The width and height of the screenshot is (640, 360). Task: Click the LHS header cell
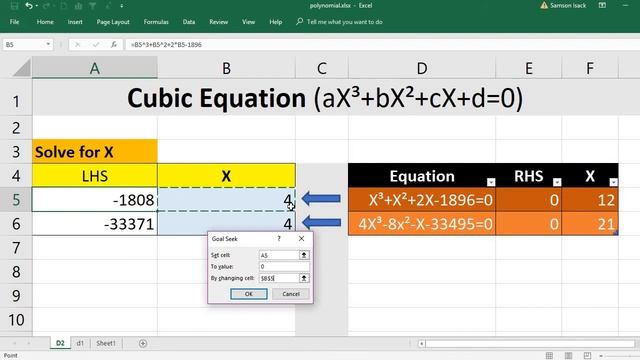[x=95, y=176]
